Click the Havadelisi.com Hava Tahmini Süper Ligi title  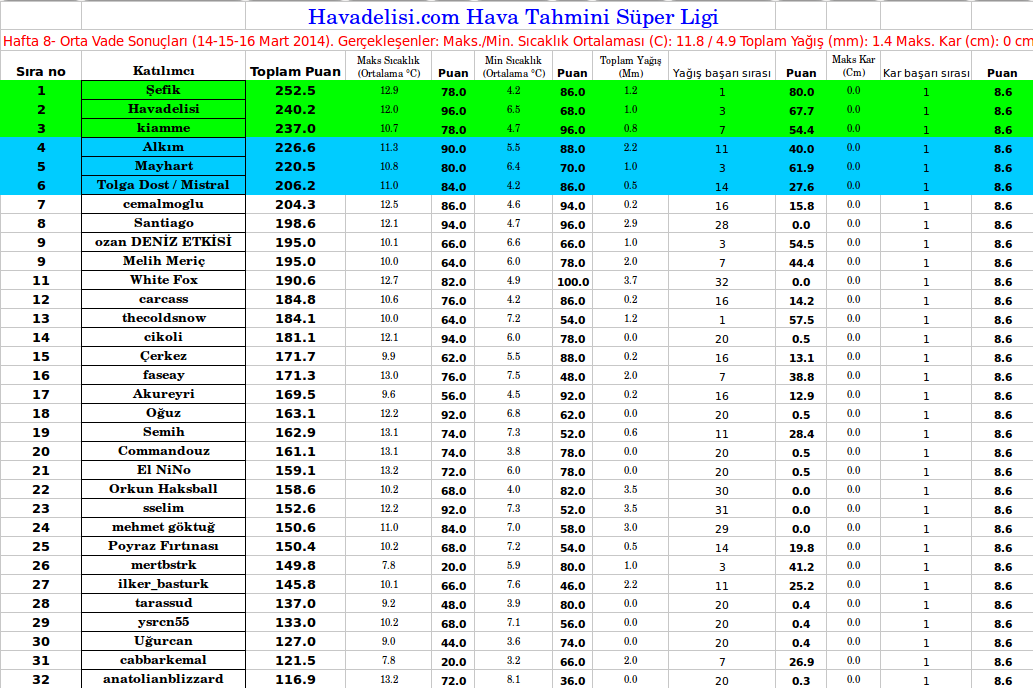point(512,17)
